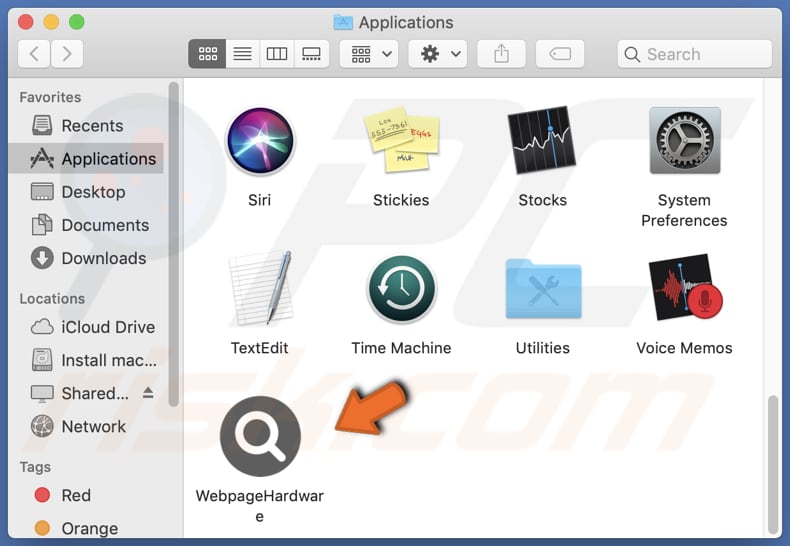Click the Time Machine name label
Viewport: 790px width, 546px height.
(401, 348)
